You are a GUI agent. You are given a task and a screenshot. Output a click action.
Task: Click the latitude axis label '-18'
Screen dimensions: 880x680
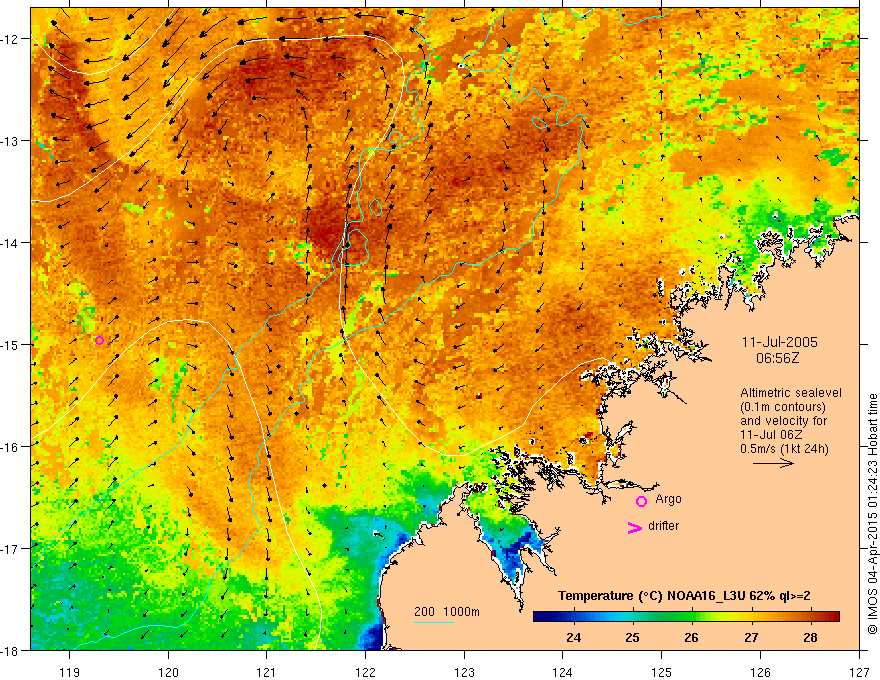coord(10,650)
